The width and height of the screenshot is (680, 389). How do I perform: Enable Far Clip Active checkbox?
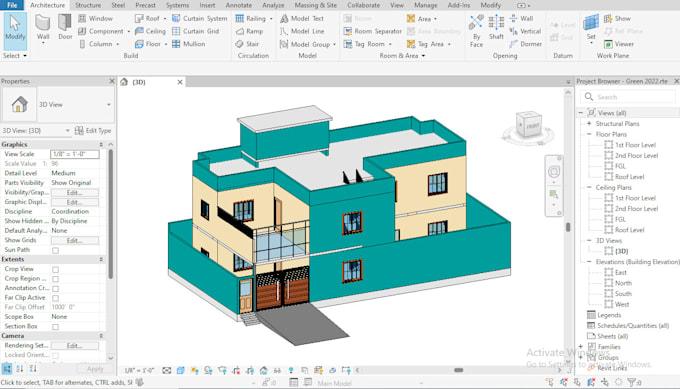point(56,298)
